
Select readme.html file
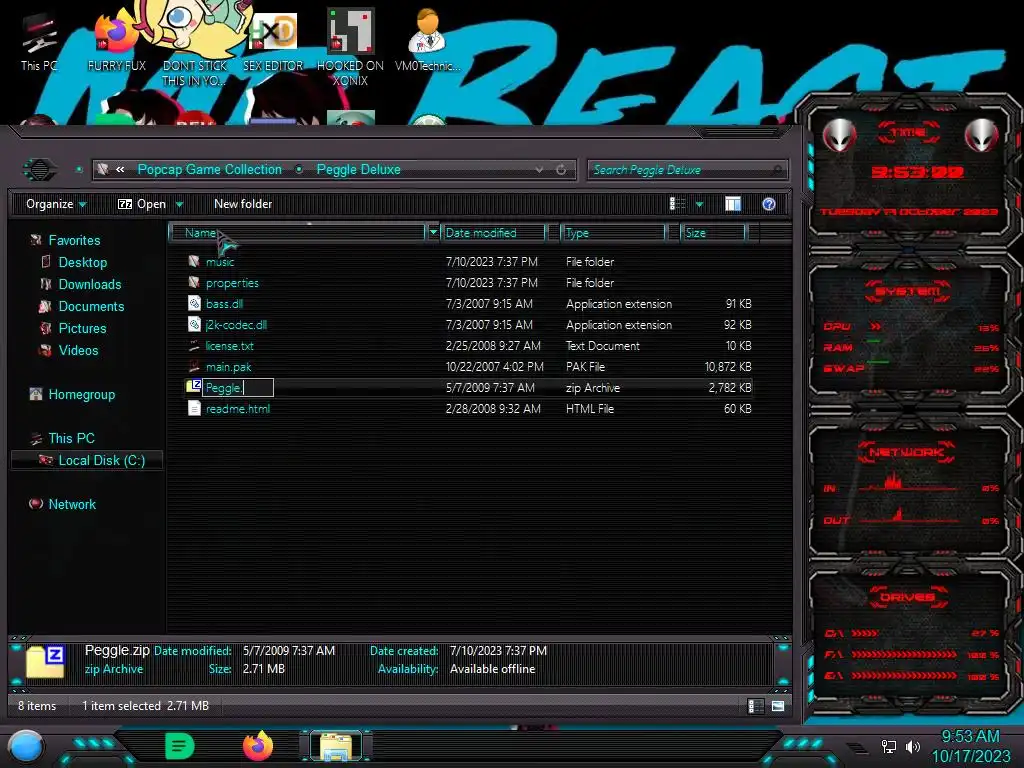238,409
